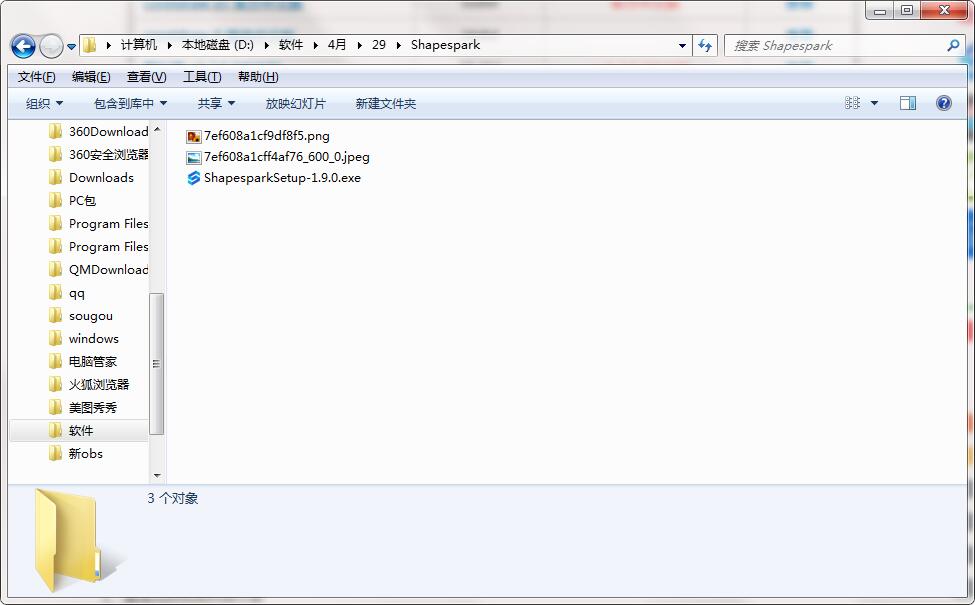Click the windows folder icon
The image size is (975, 605).
[55, 338]
